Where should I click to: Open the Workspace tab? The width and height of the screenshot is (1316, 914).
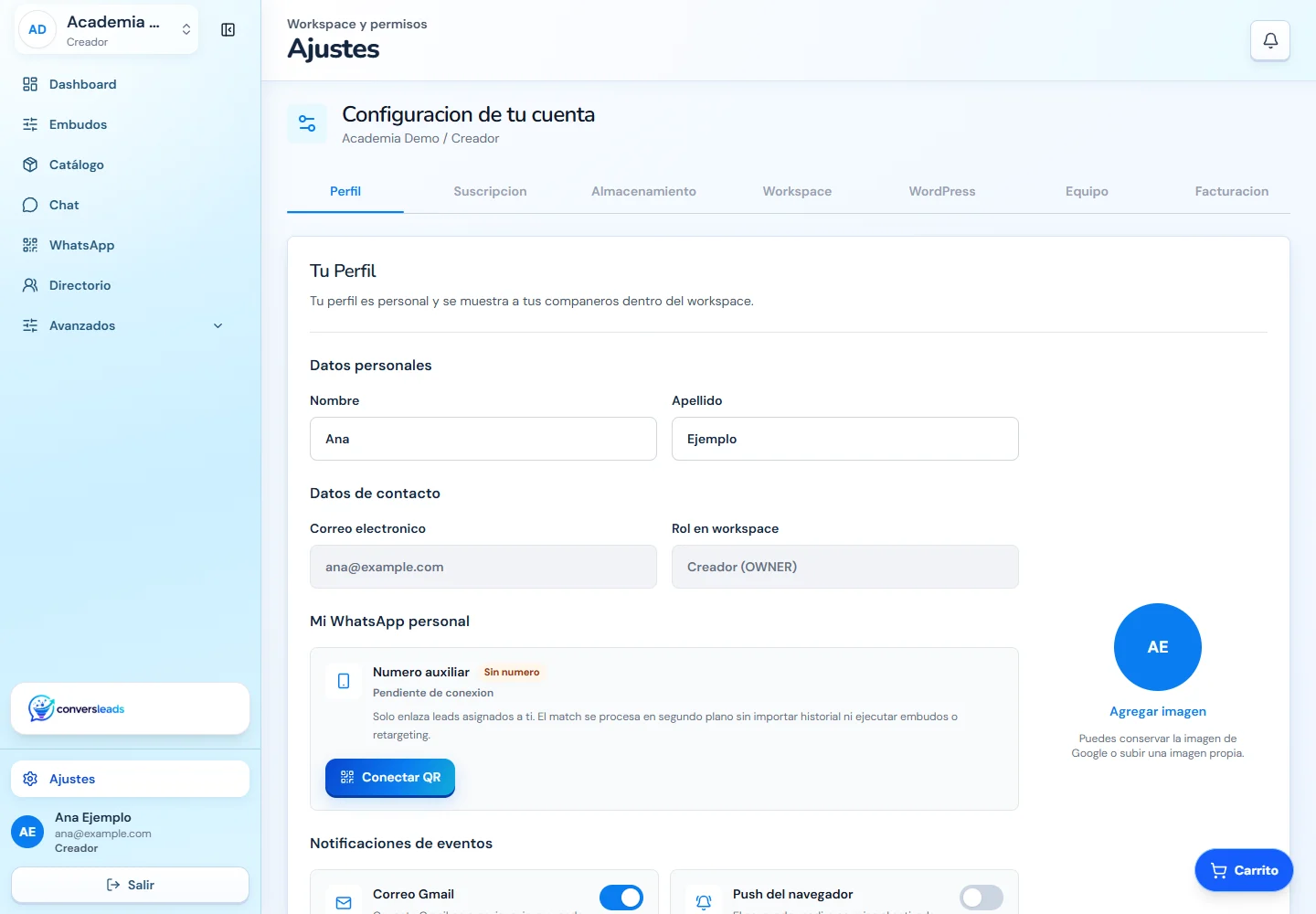tap(797, 191)
